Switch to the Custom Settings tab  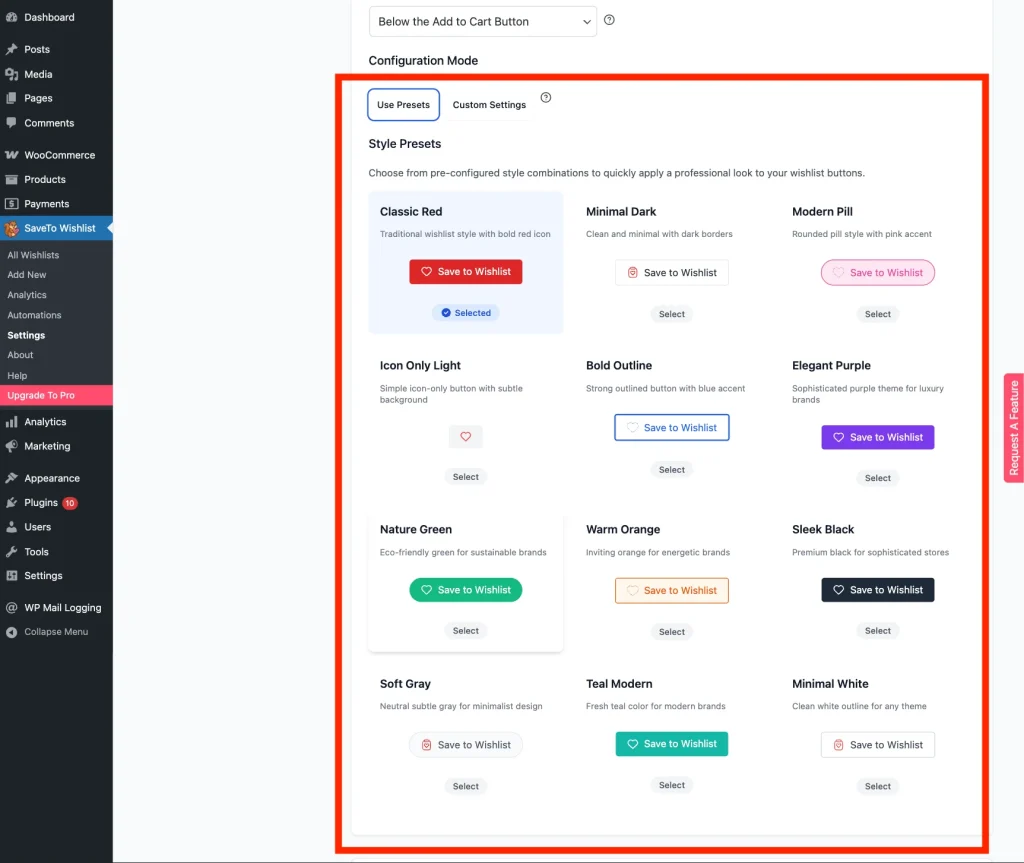point(489,105)
